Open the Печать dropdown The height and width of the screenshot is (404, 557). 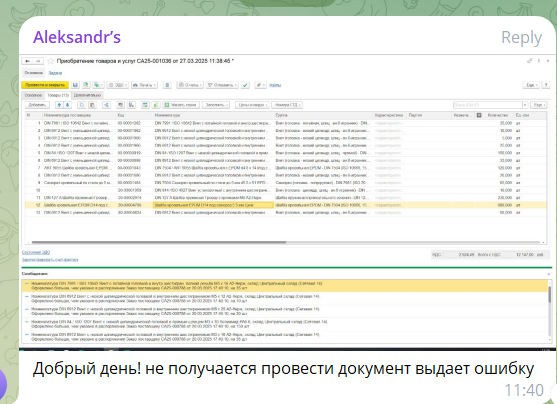coord(144,85)
